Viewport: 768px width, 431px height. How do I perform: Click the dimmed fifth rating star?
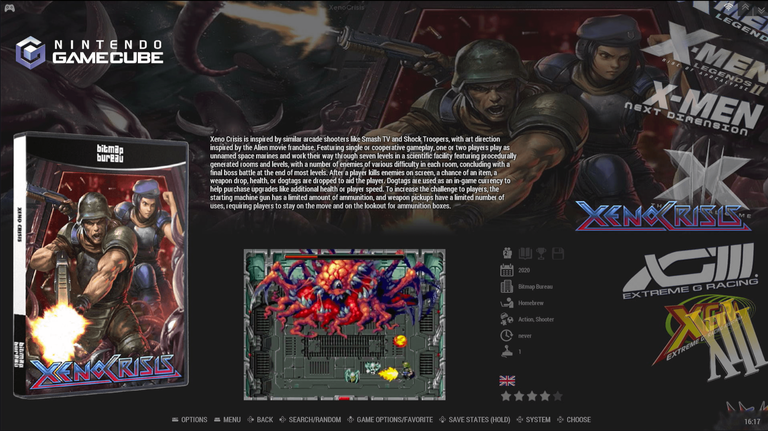(557, 396)
